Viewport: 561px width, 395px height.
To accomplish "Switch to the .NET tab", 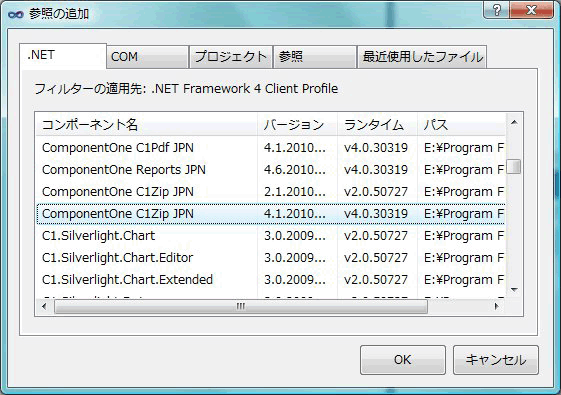I will tap(63, 55).
